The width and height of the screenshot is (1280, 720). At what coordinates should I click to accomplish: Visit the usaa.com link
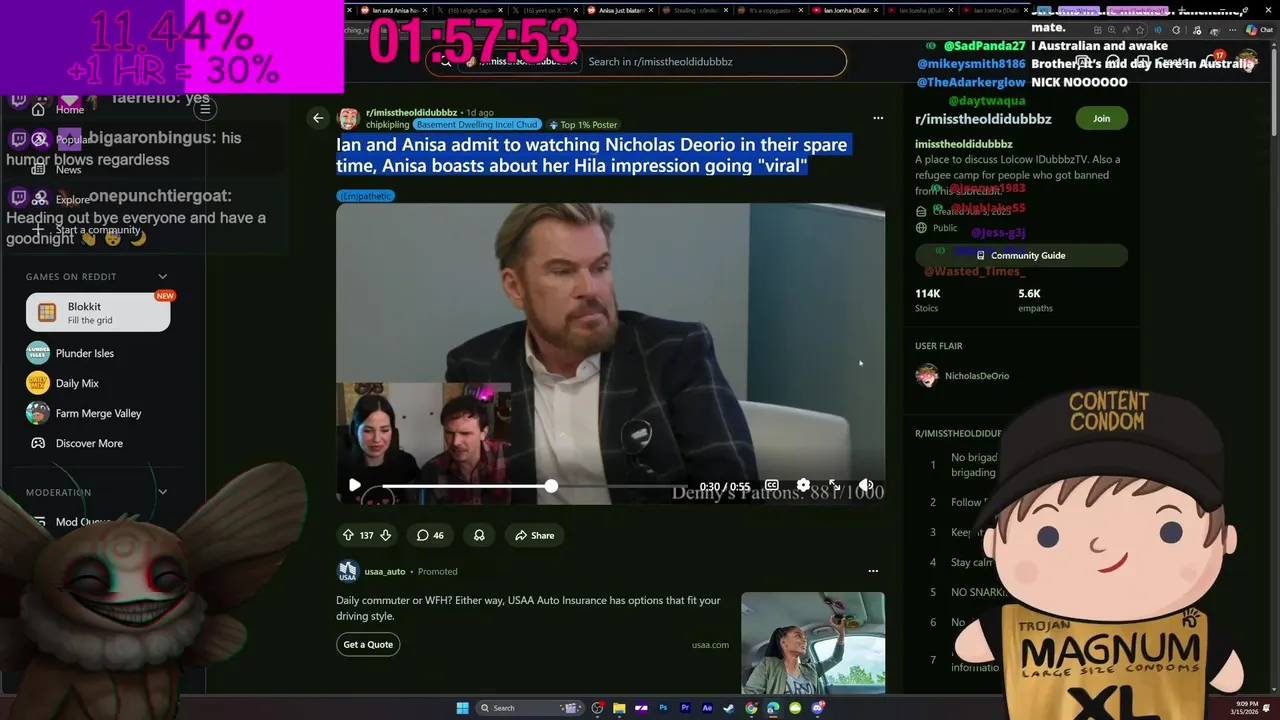click(710, 645)
